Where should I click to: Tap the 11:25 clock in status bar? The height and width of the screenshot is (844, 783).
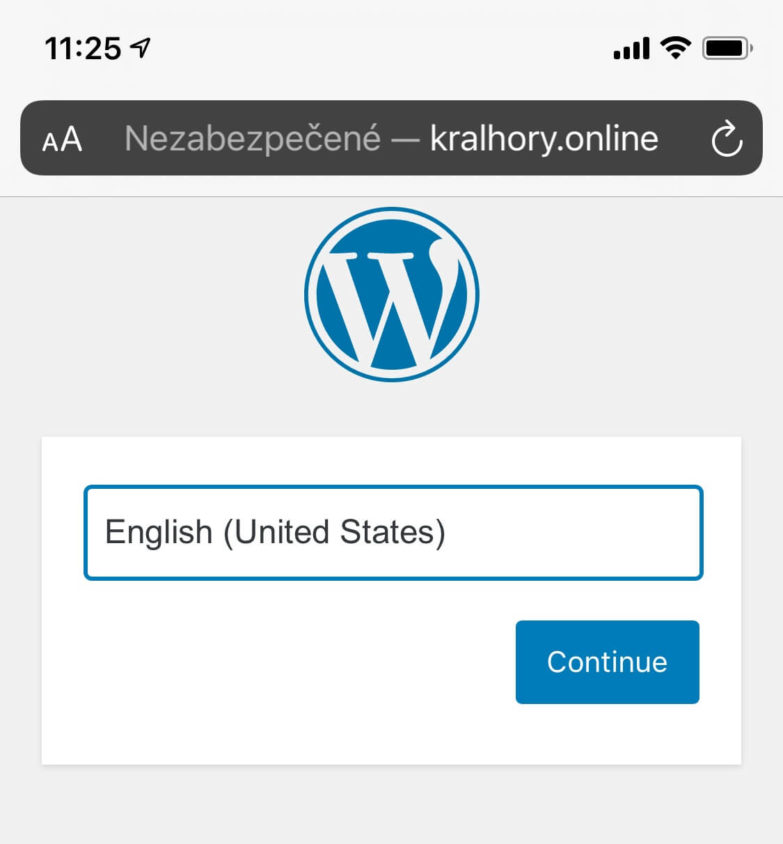click(x=83, y=48)
